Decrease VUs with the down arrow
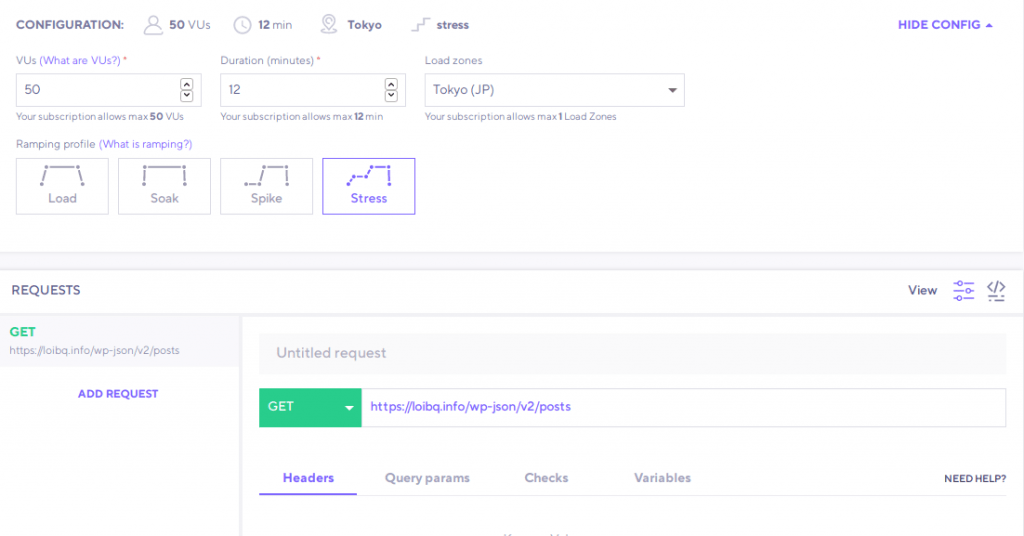Screen dimensions: 1024x536 [x=187, y=95]
